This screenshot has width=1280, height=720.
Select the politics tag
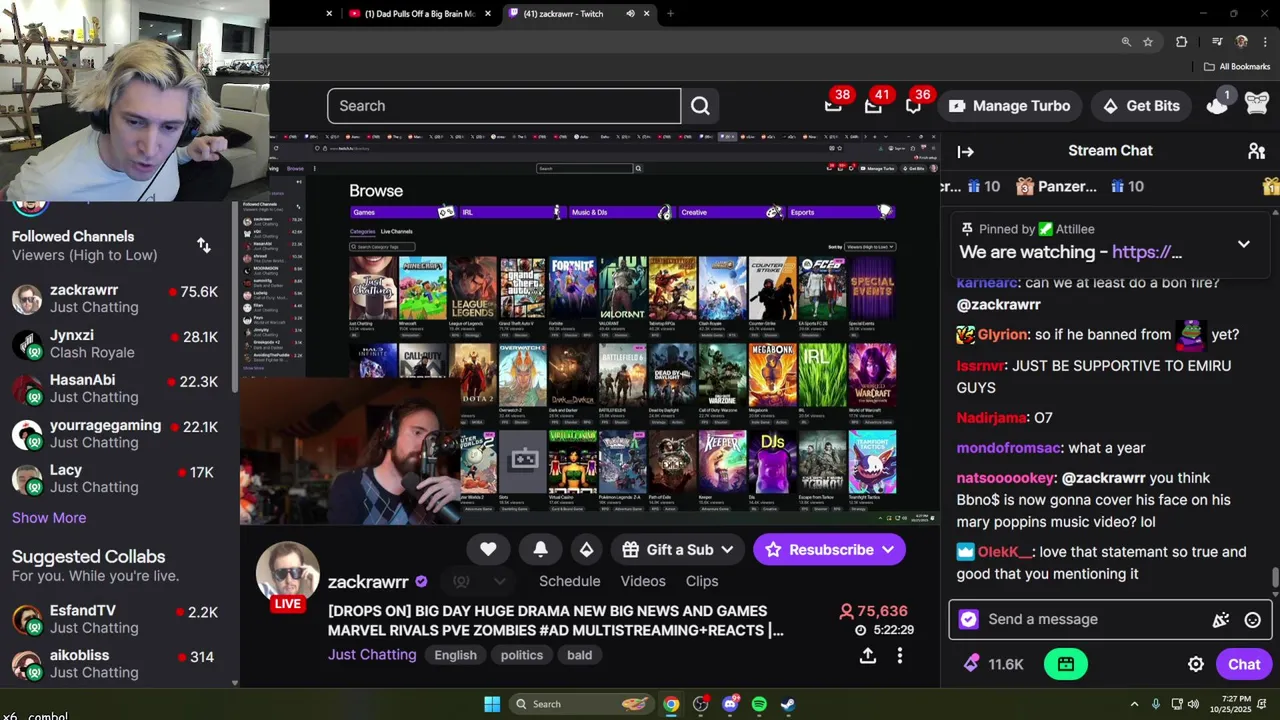(522, 655)
